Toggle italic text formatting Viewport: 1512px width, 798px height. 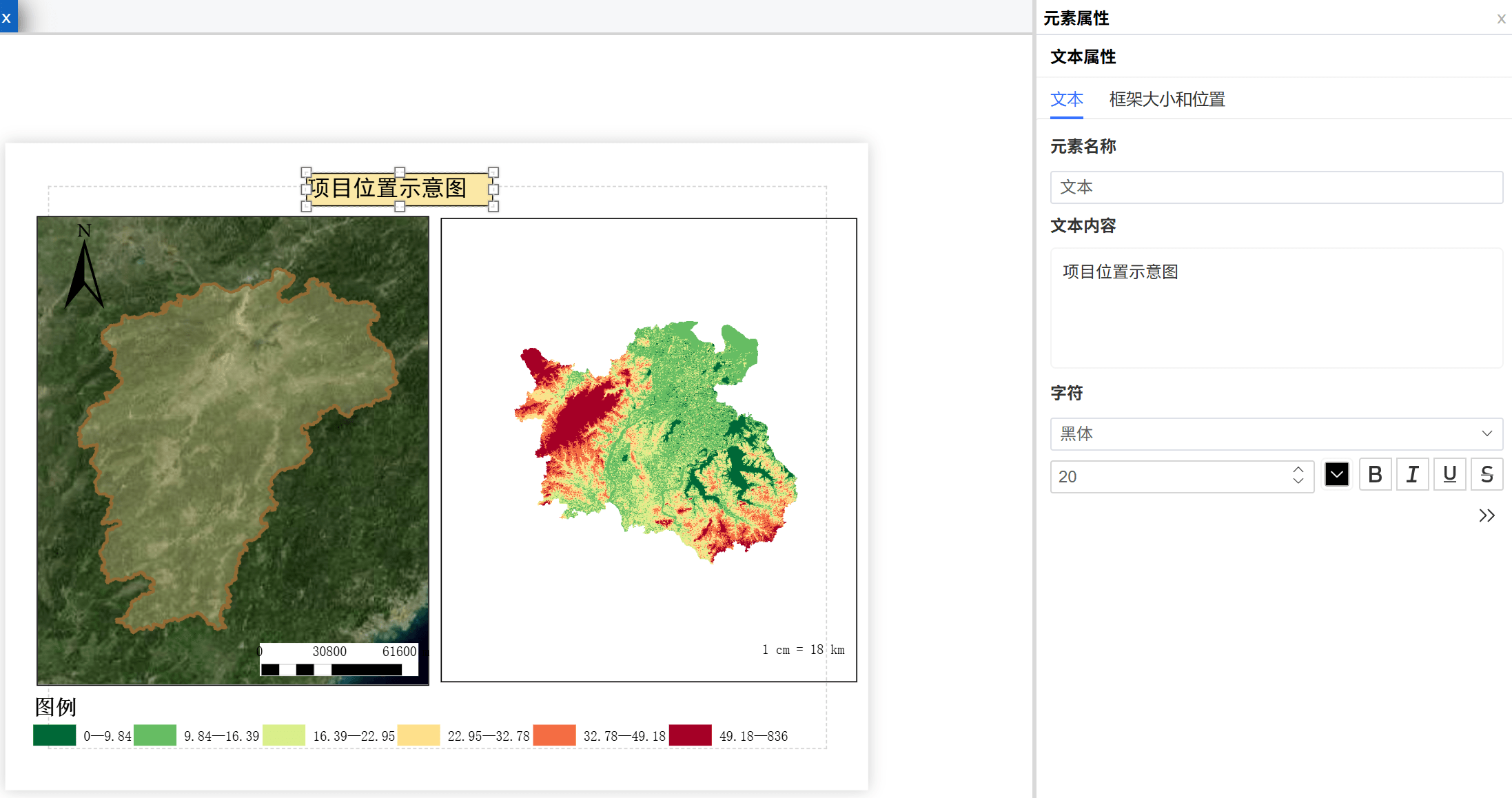[1412, 475]
